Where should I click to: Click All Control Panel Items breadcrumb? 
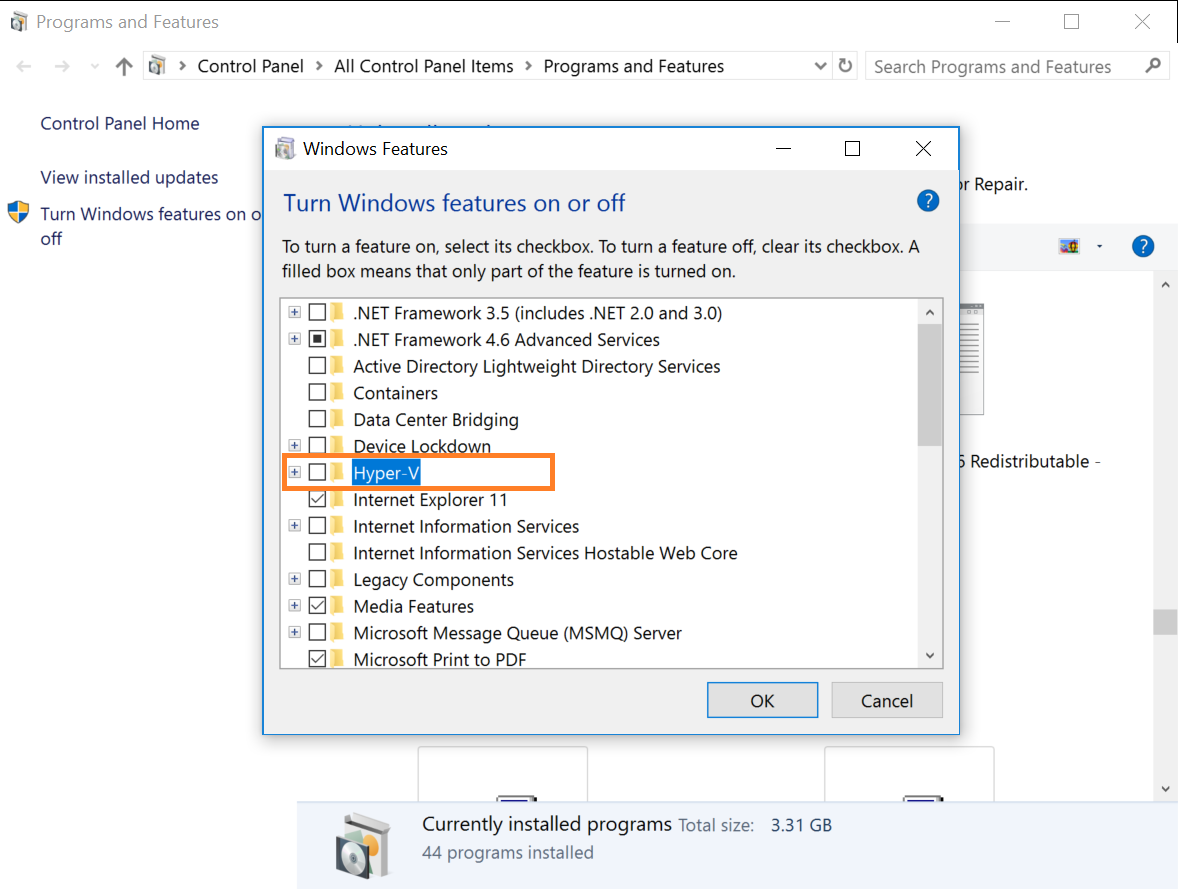click(424, 66)
